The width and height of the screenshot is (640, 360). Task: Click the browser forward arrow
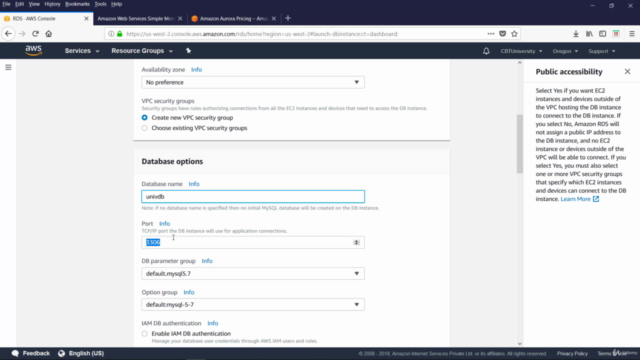tap(22, 34)
